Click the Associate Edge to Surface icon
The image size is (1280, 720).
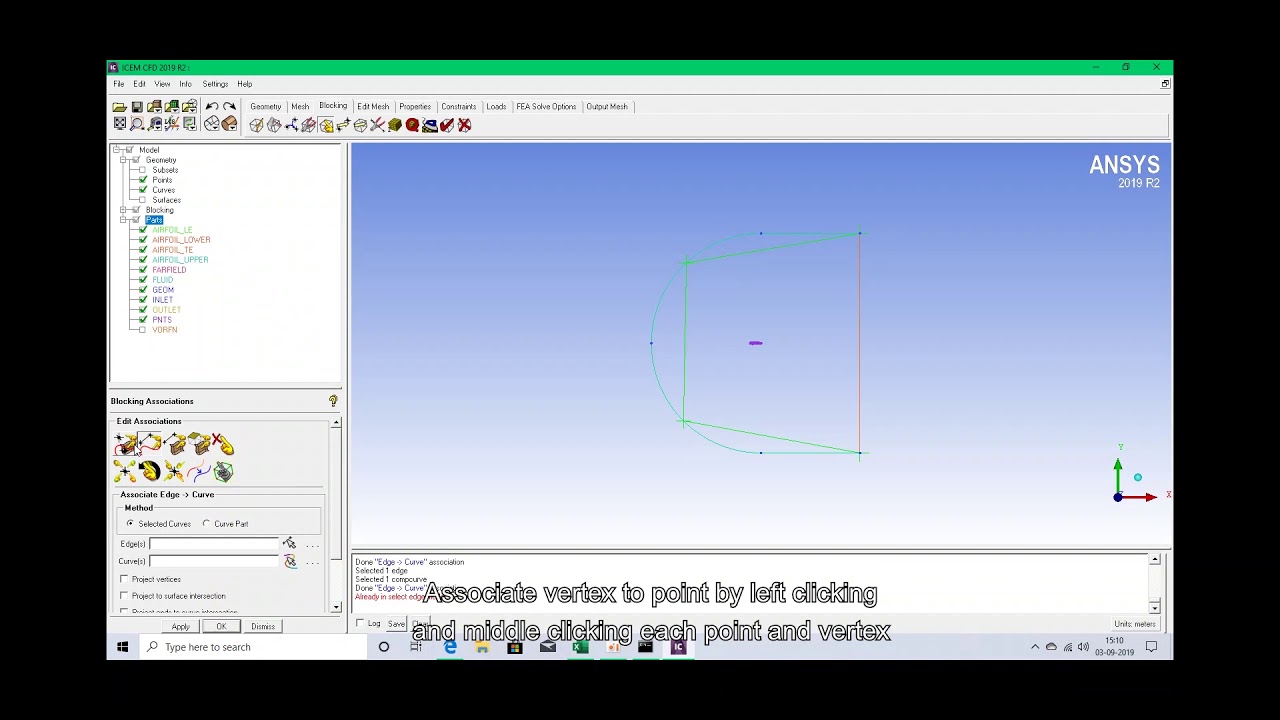tap(174, 445)
